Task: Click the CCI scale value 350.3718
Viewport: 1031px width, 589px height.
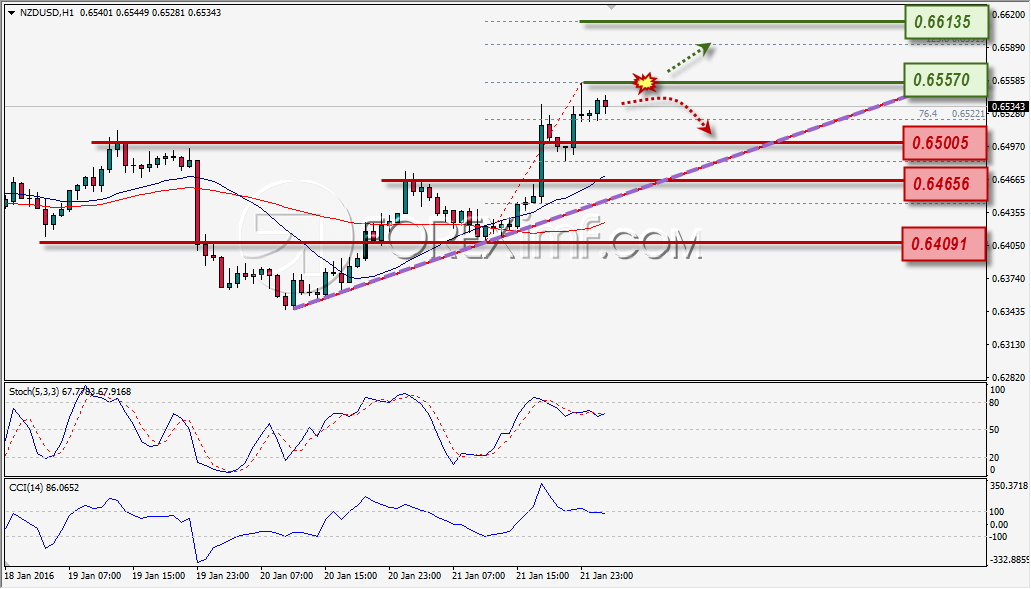Action: (1009, 486)
